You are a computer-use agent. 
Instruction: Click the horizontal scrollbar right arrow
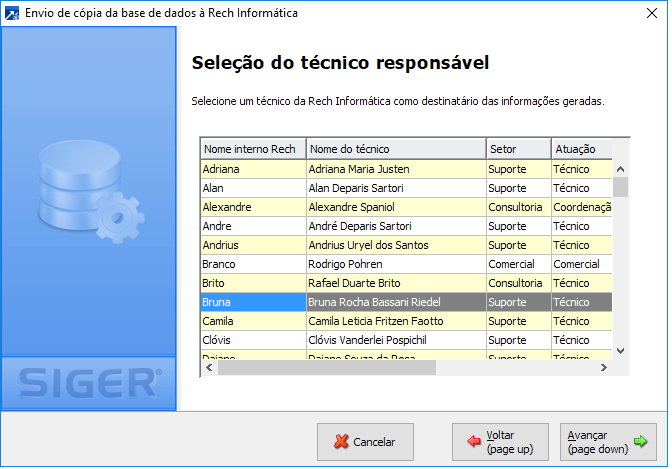click(x=604, y=367)
